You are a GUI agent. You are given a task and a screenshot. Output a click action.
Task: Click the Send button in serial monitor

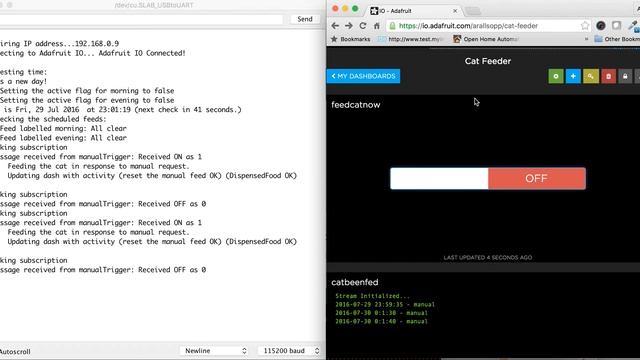click(x=305, y=19)
